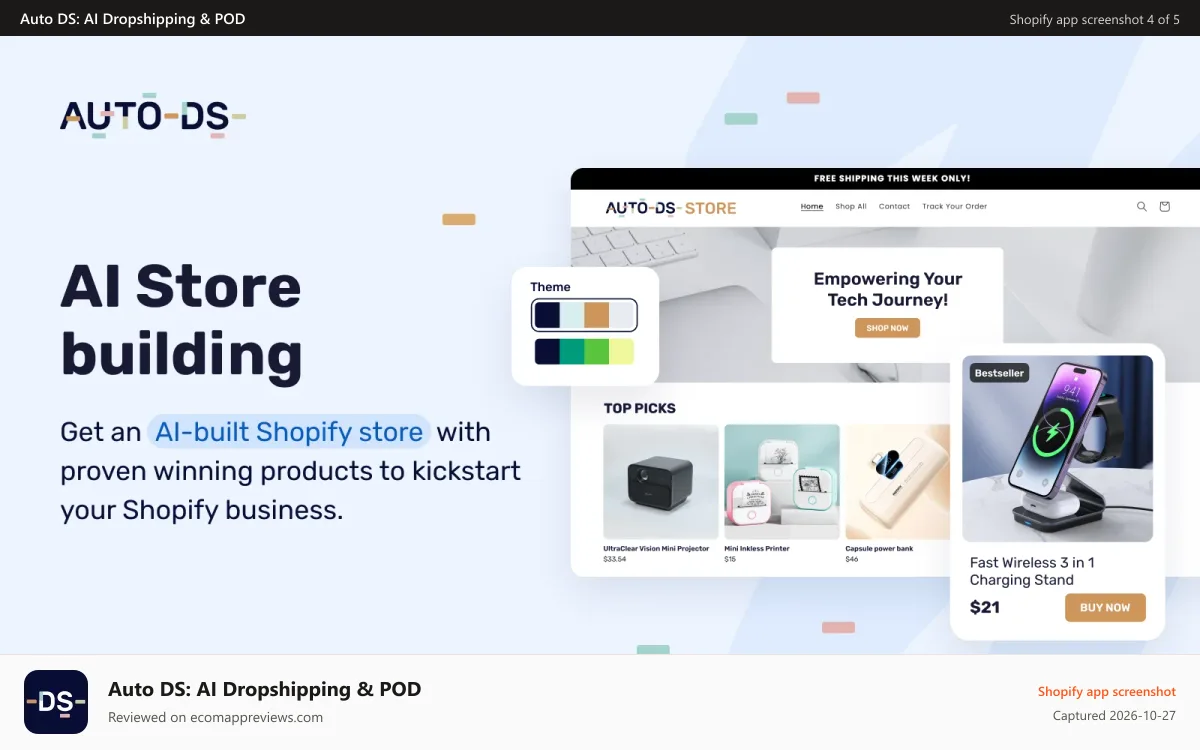Open Capsule power bank product image

click(897, 482)
